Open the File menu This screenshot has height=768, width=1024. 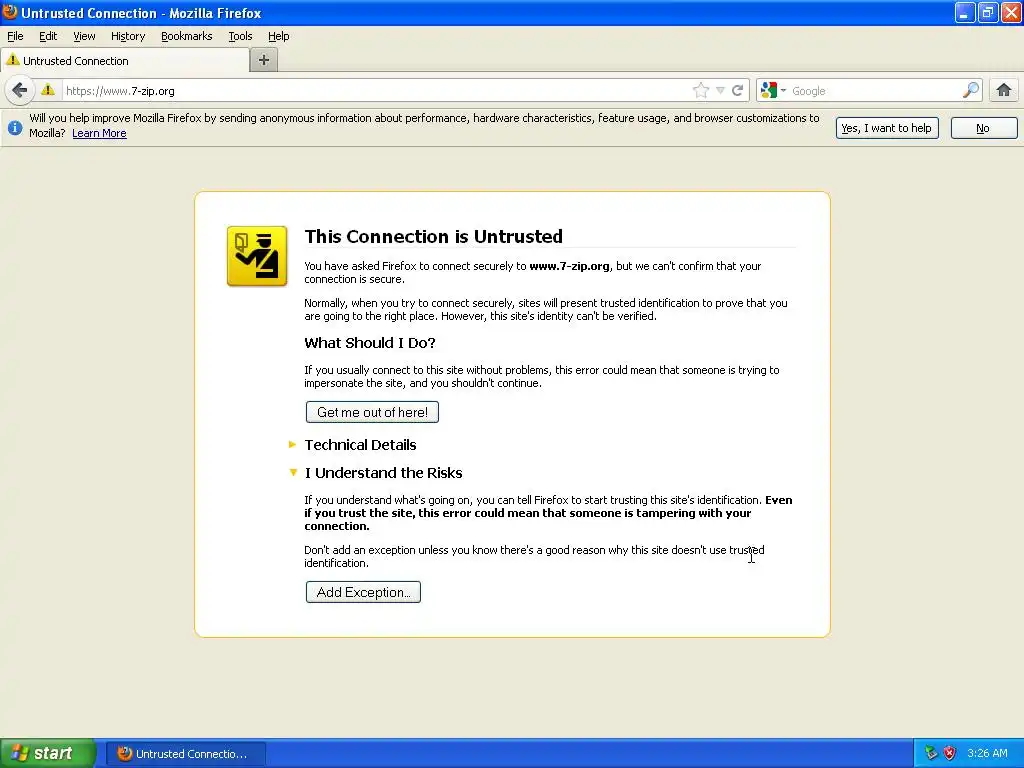point(15,36)
